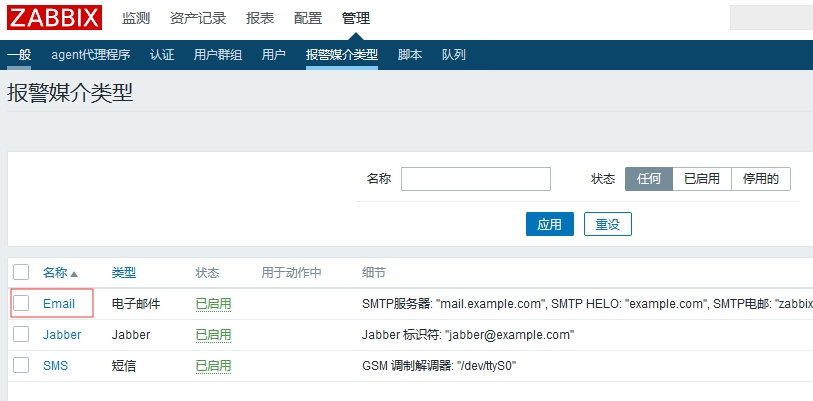Viewport: 813px width, 401px height.
Task: Click the ZABBIX logo
Action: click(x=54, y=18)
